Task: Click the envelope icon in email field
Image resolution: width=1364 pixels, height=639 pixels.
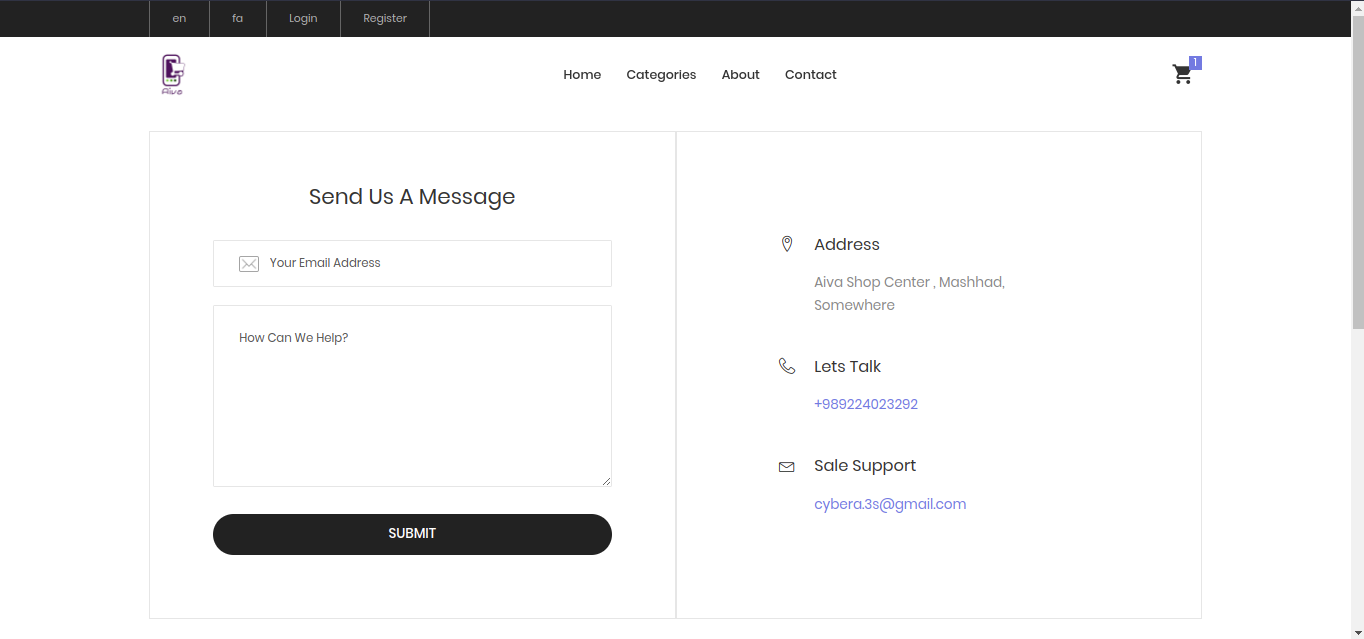Action: coord(249,264)
